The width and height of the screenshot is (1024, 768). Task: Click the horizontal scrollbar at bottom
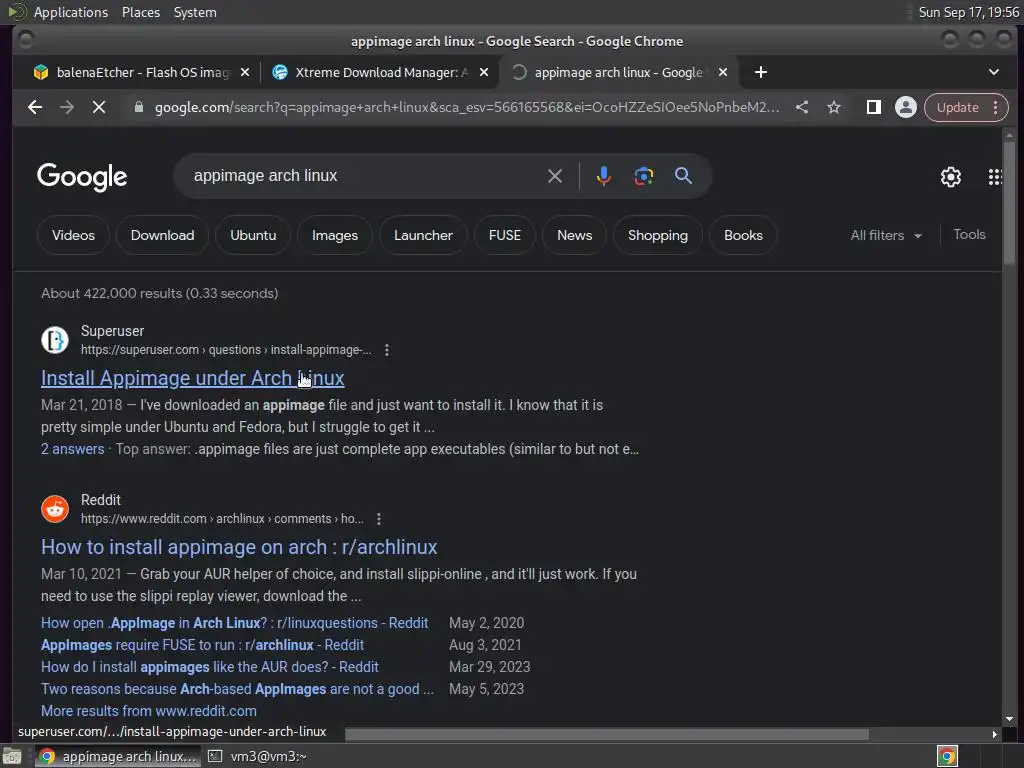click(x=607, y=735)
